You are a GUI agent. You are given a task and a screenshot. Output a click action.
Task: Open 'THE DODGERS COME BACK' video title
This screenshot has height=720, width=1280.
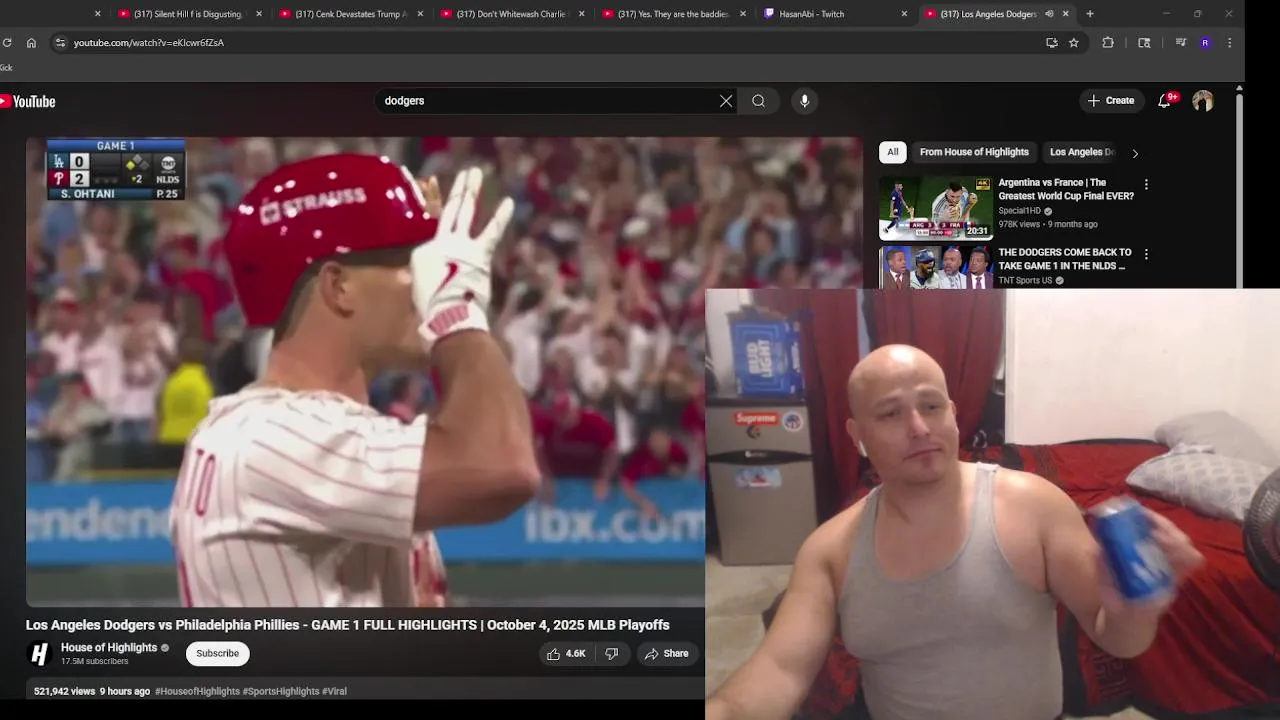1065,259
